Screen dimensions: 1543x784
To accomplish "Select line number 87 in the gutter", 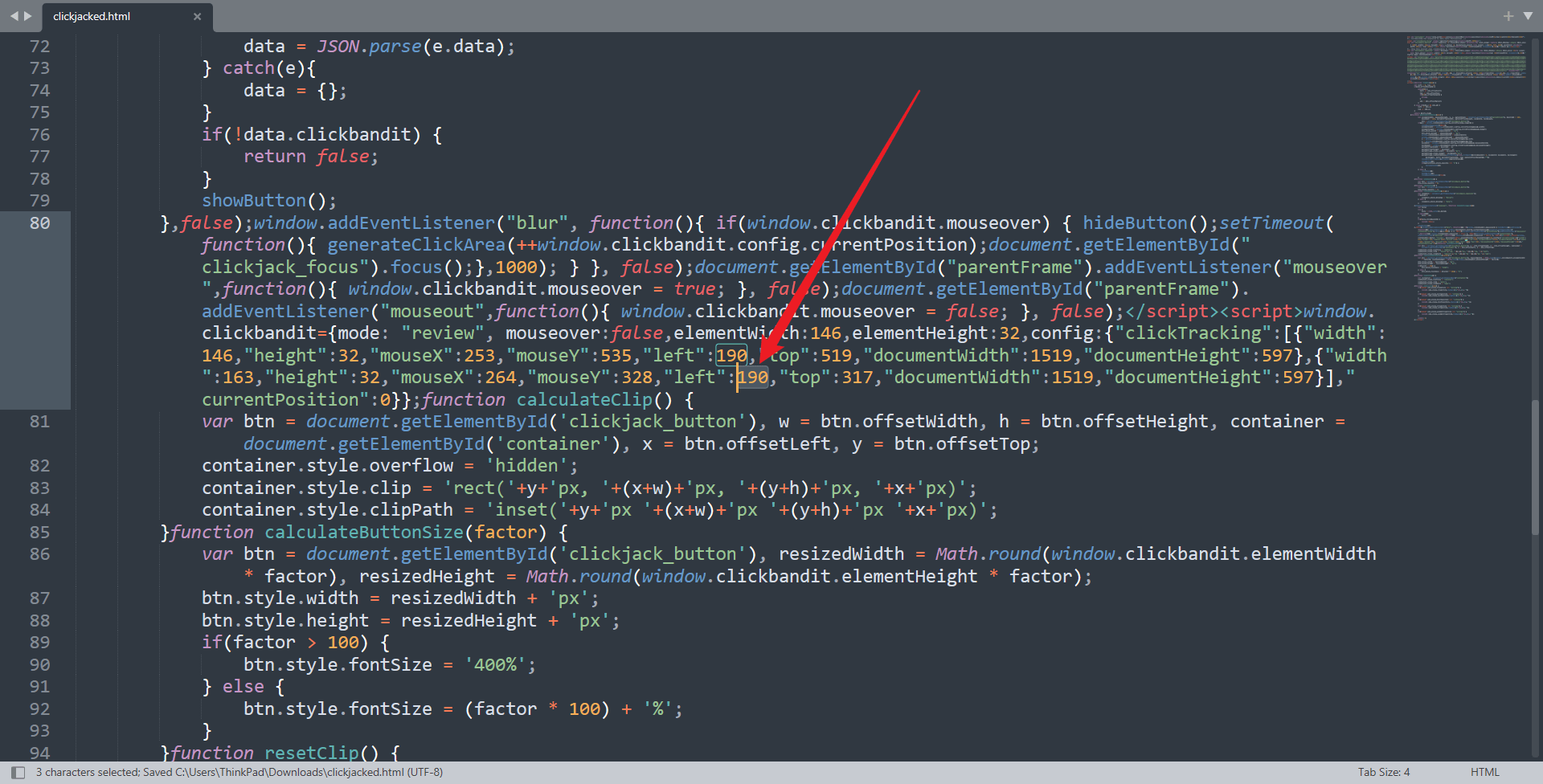I will click(39, 598).
